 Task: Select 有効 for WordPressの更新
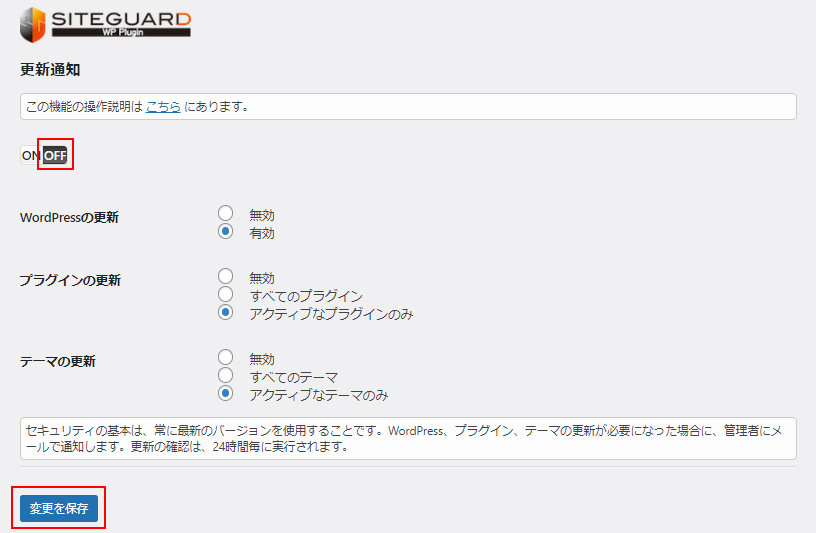(x=225, y=231)
